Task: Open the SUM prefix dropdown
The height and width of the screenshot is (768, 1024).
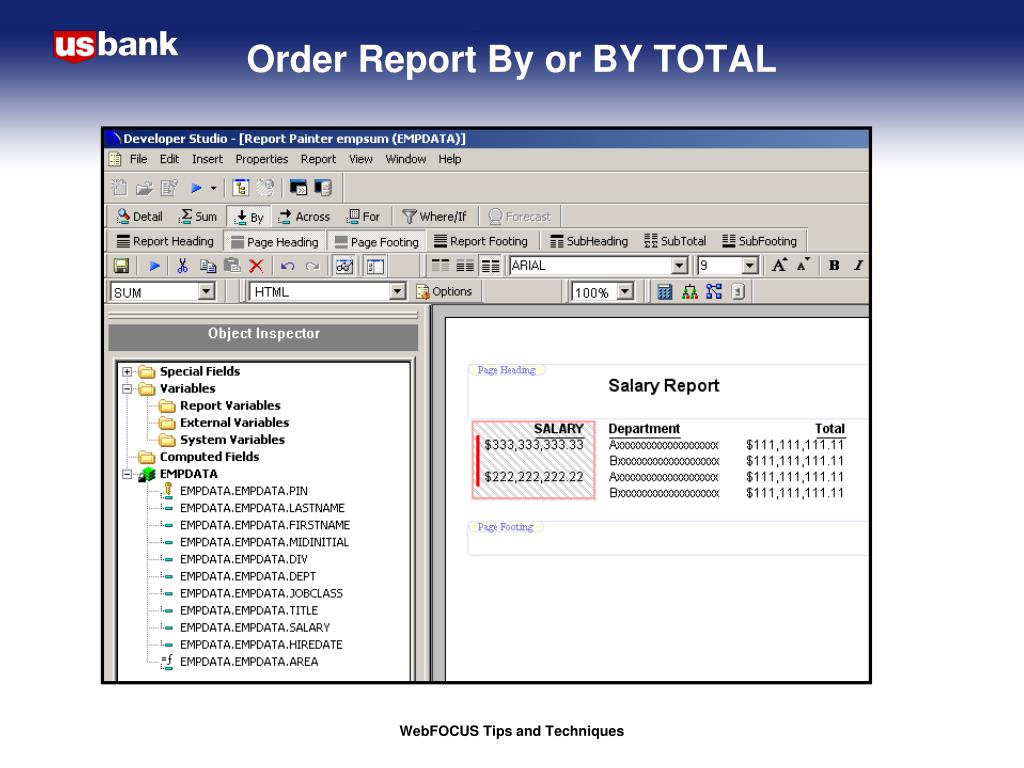Action: [x=206, y=291]
